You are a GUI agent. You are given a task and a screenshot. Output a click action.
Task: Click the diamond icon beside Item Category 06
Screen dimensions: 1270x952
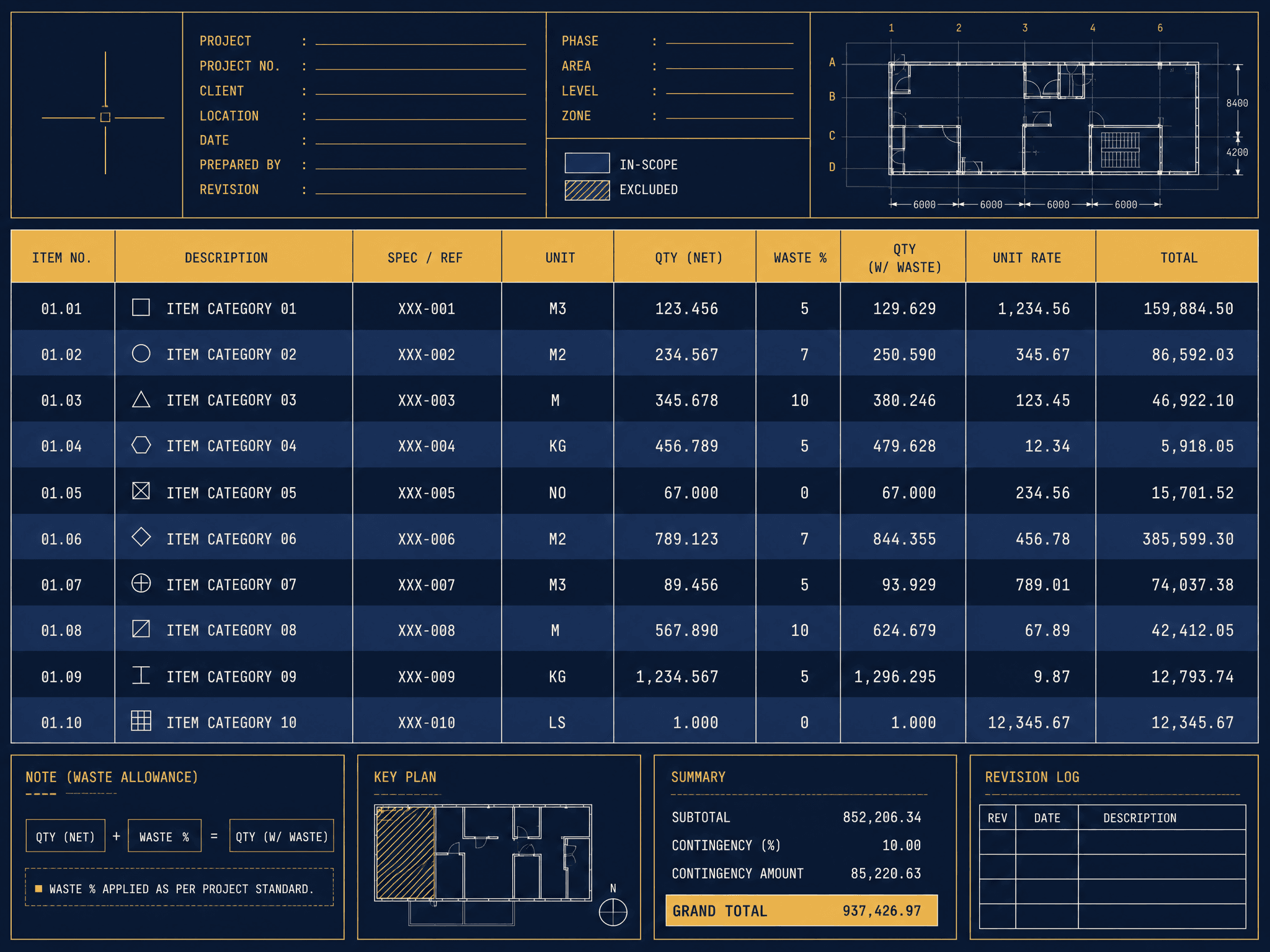pyautogui.click(x=141, y=537)
